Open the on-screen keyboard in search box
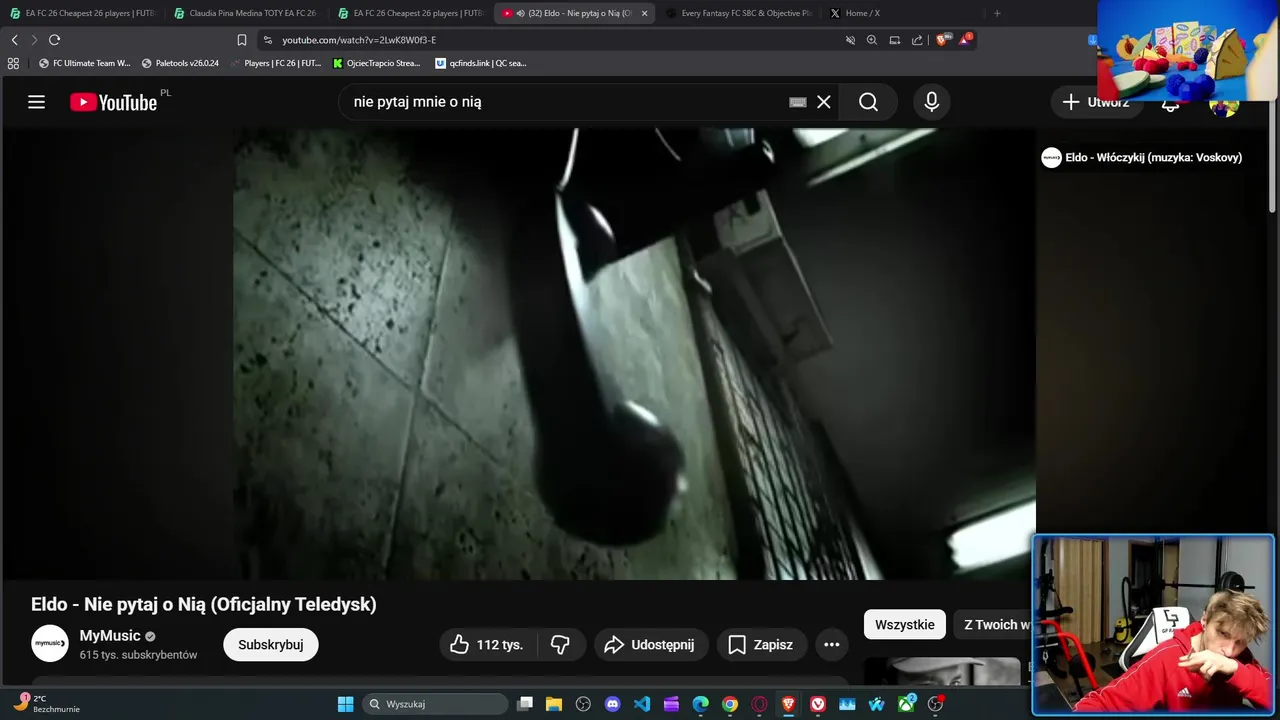The height and width of the screenshot is (720, 1280). 798,102
